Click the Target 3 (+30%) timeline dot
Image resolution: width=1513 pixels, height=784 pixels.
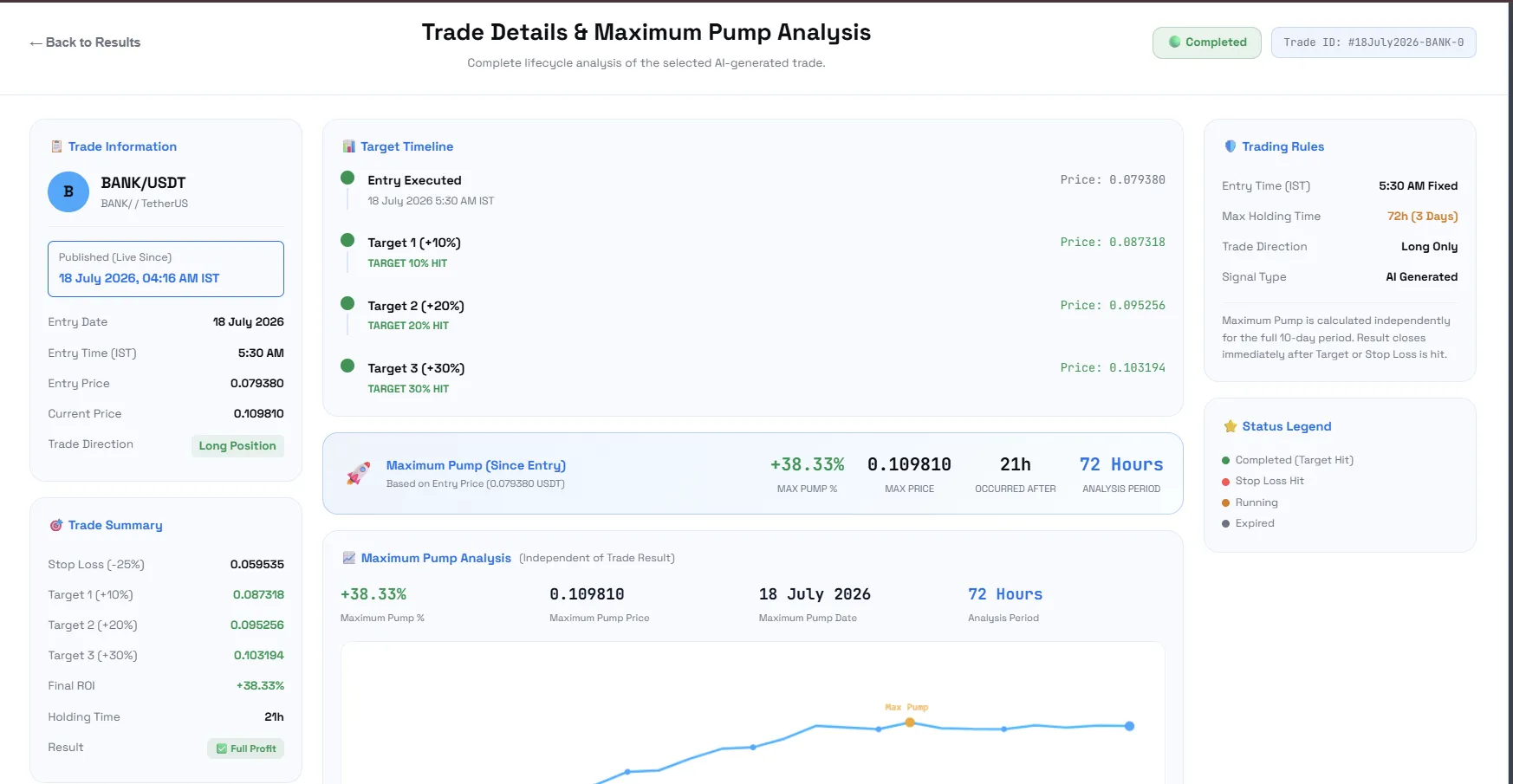tap(347, 366)
